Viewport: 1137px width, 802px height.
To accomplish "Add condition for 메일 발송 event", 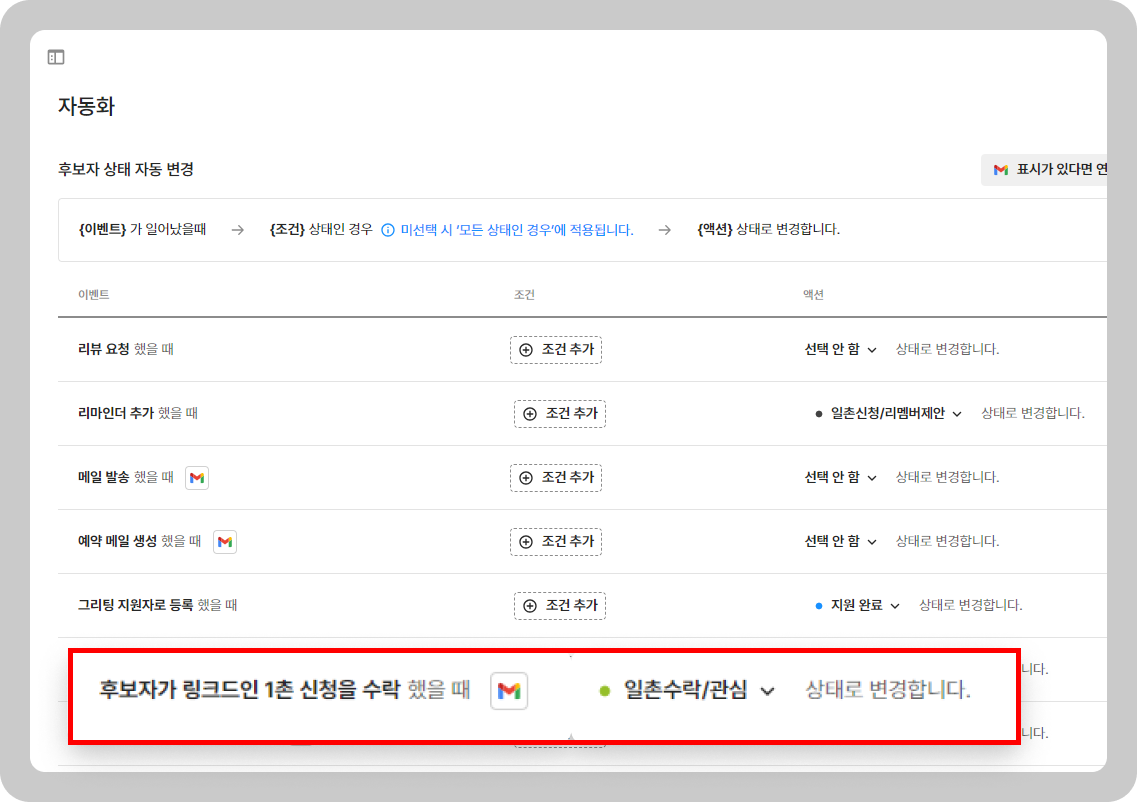I will tap(556, 478).
